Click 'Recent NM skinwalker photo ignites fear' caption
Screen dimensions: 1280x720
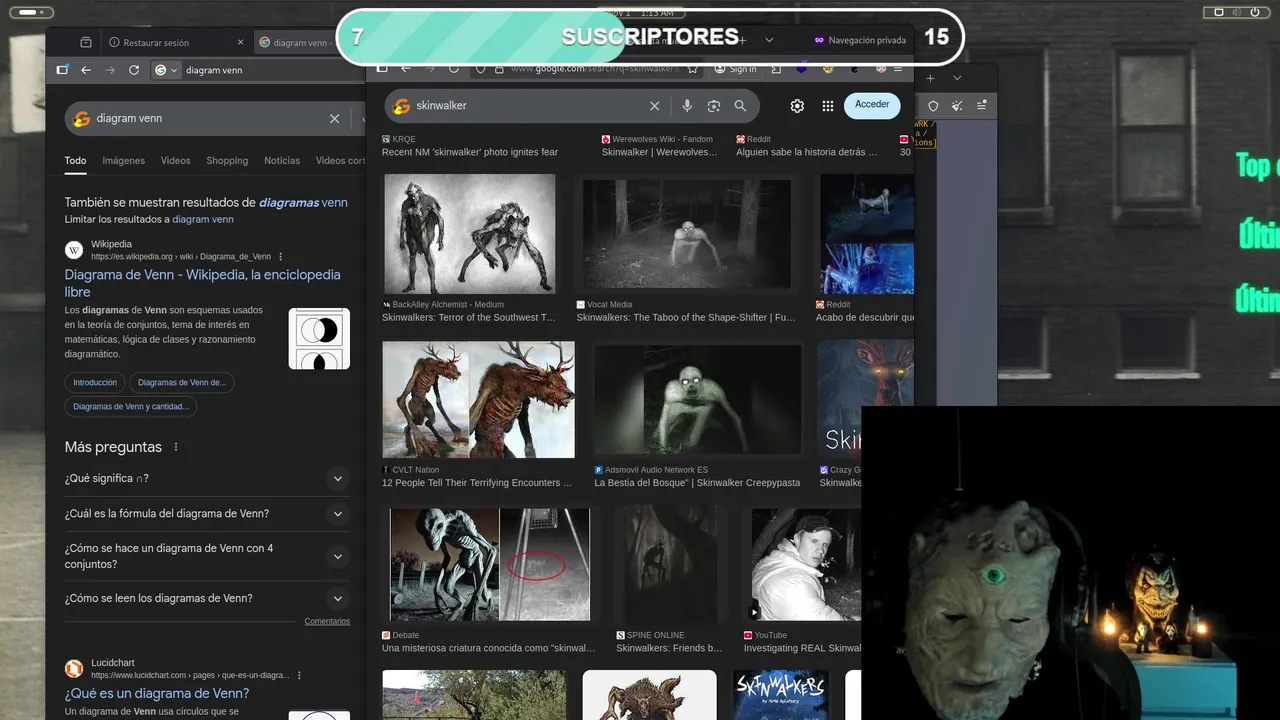(x=470, y=152)
